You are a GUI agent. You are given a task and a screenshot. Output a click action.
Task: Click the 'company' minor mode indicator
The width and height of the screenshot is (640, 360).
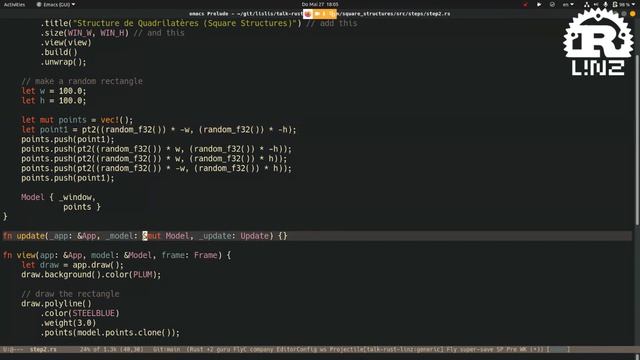(x=262, y=349)
